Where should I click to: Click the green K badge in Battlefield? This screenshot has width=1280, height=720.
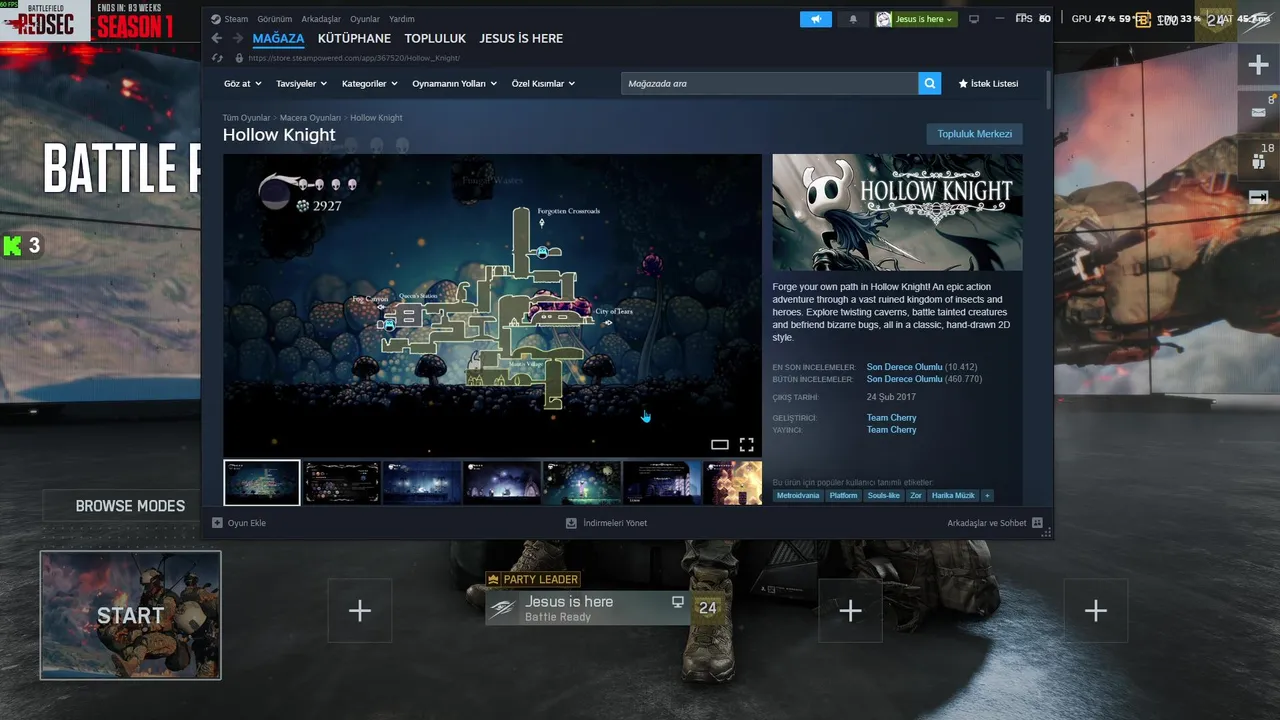12,246
